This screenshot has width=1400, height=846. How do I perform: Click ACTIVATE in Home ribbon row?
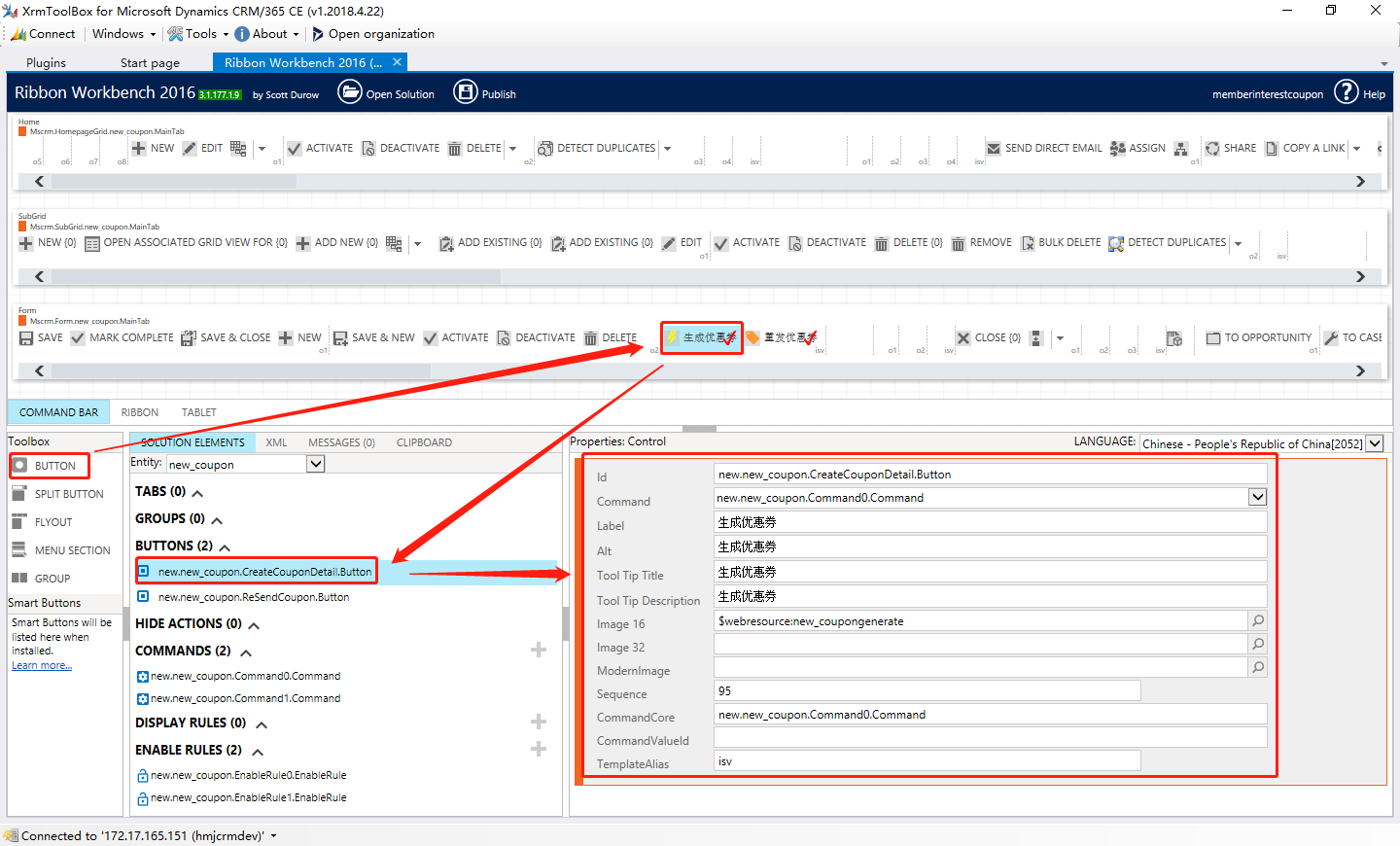320,149
